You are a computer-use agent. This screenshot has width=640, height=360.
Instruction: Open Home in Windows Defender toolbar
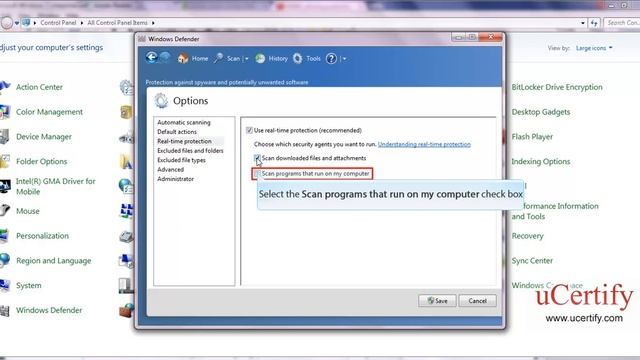(x=200, y=59)
